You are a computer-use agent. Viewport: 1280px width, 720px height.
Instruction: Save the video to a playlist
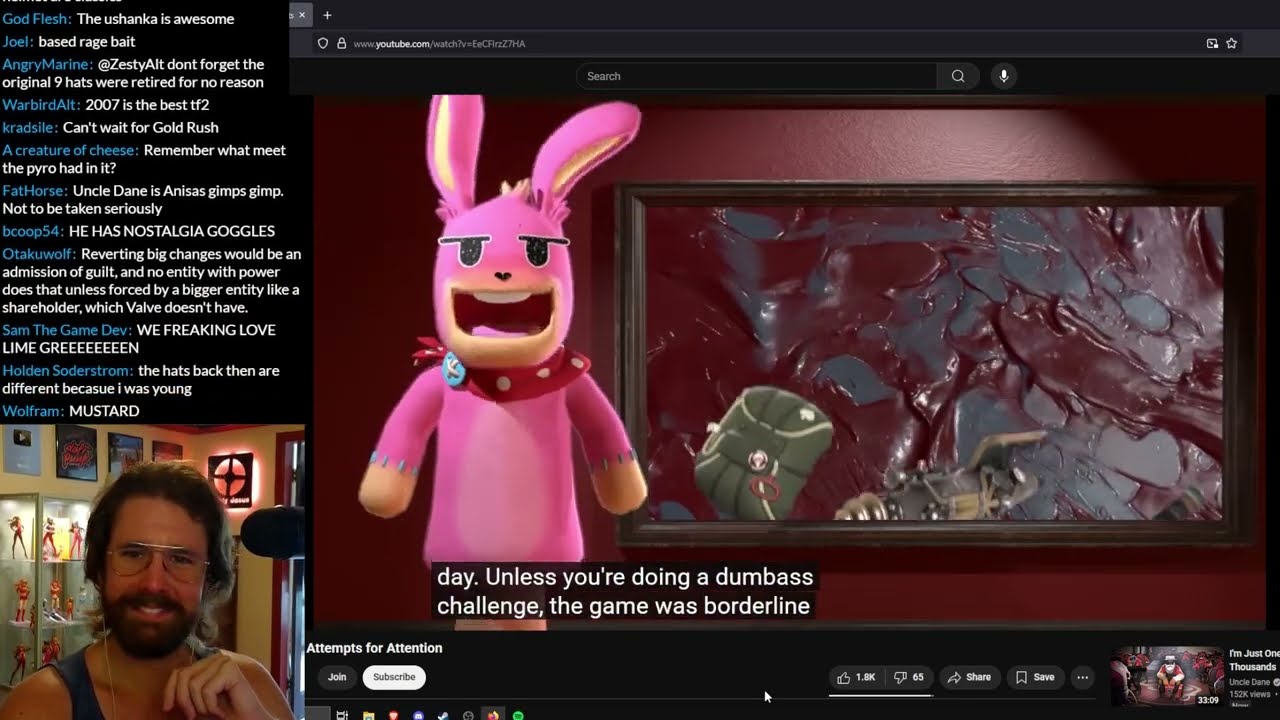click(x=1035, y=677)
